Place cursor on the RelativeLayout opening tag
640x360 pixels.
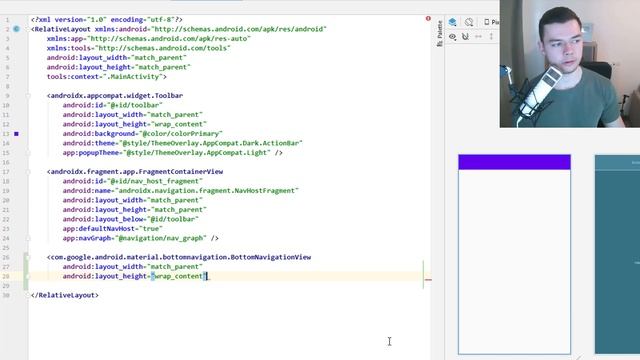(x=61, y=29)
